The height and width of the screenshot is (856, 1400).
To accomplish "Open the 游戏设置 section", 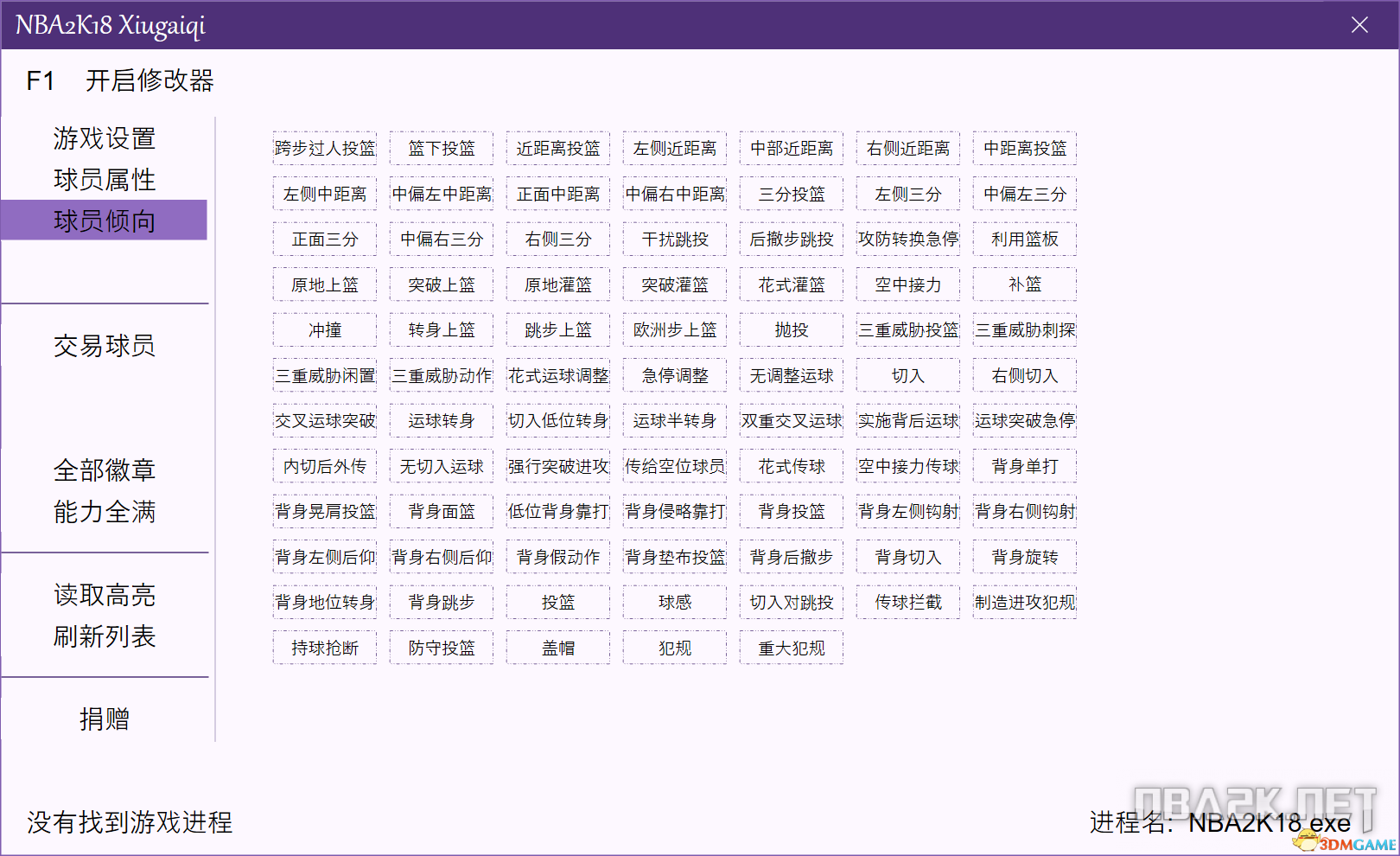I will pos(105,138).
